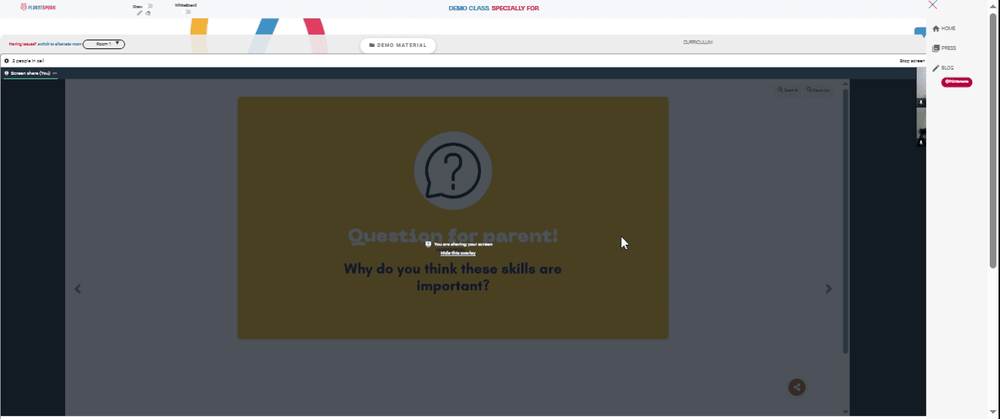
Task: Open the screen share tab options
Action: pos(55,73)
